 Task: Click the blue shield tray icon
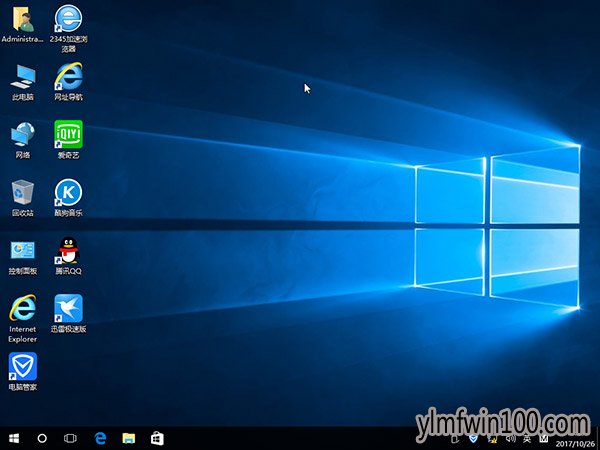(x=473, y=439)
